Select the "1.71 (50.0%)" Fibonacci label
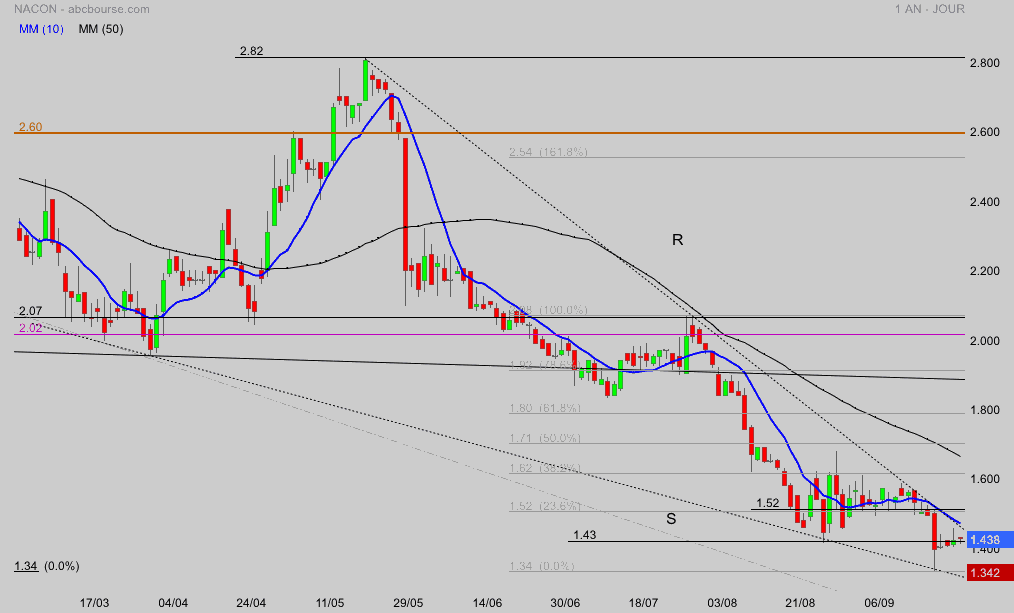The height and width of the screenshot is (613, 1014). point(545,438)
